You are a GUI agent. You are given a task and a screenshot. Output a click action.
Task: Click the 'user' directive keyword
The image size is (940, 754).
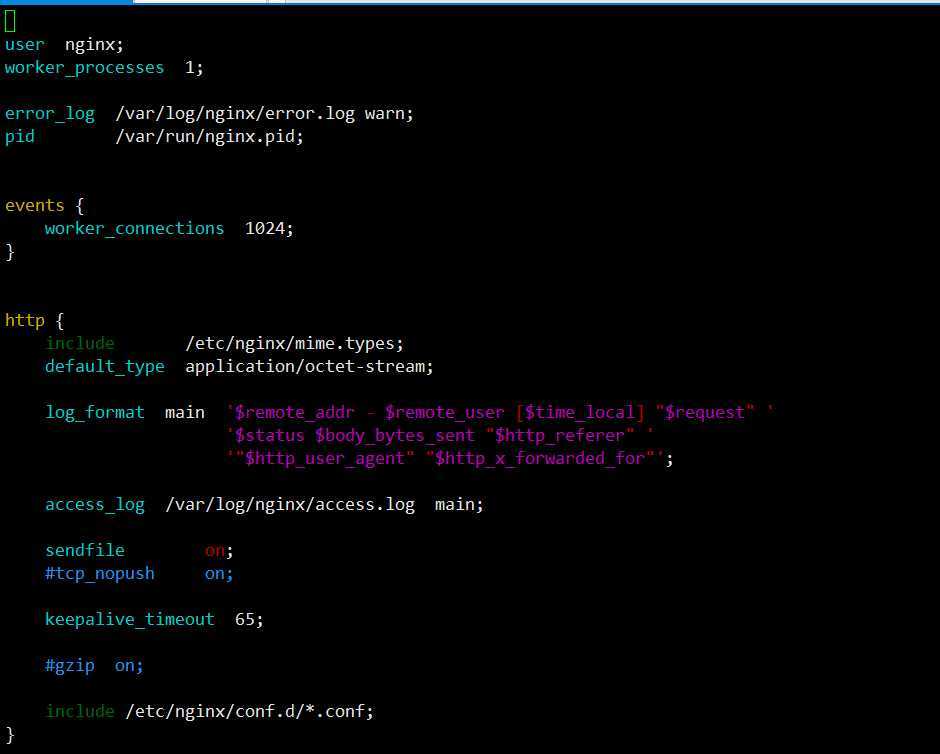(x=25, y=45)
